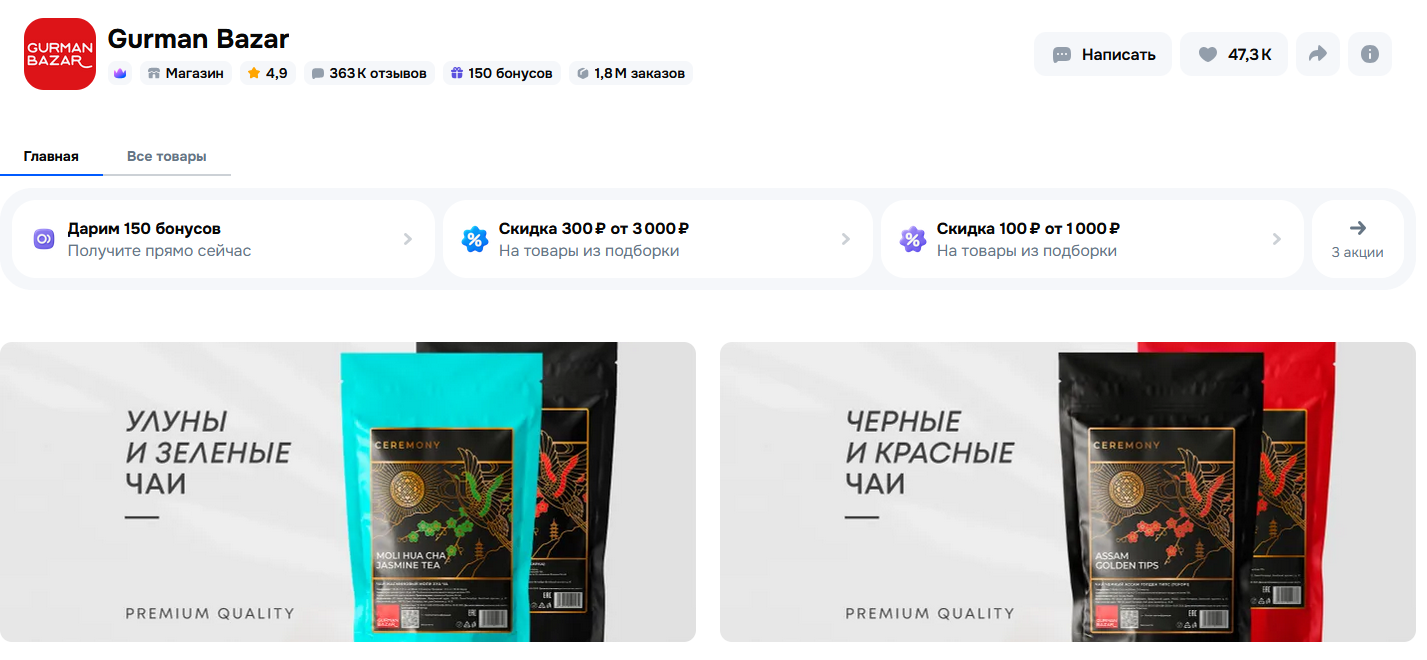Switch to the Все товары tab
1427x660 pixels.
coord(167,157)
